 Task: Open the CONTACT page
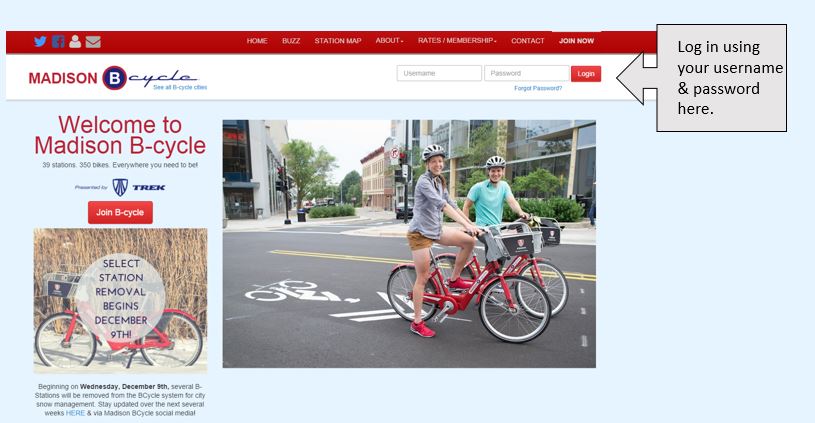coord(528,41)
